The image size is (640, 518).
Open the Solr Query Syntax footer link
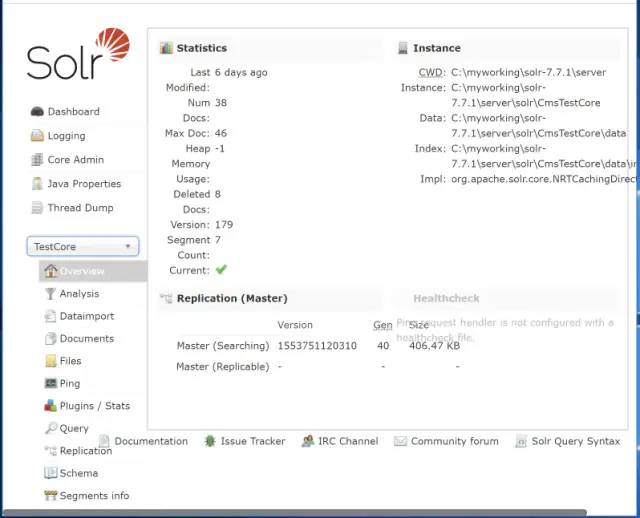576,441
